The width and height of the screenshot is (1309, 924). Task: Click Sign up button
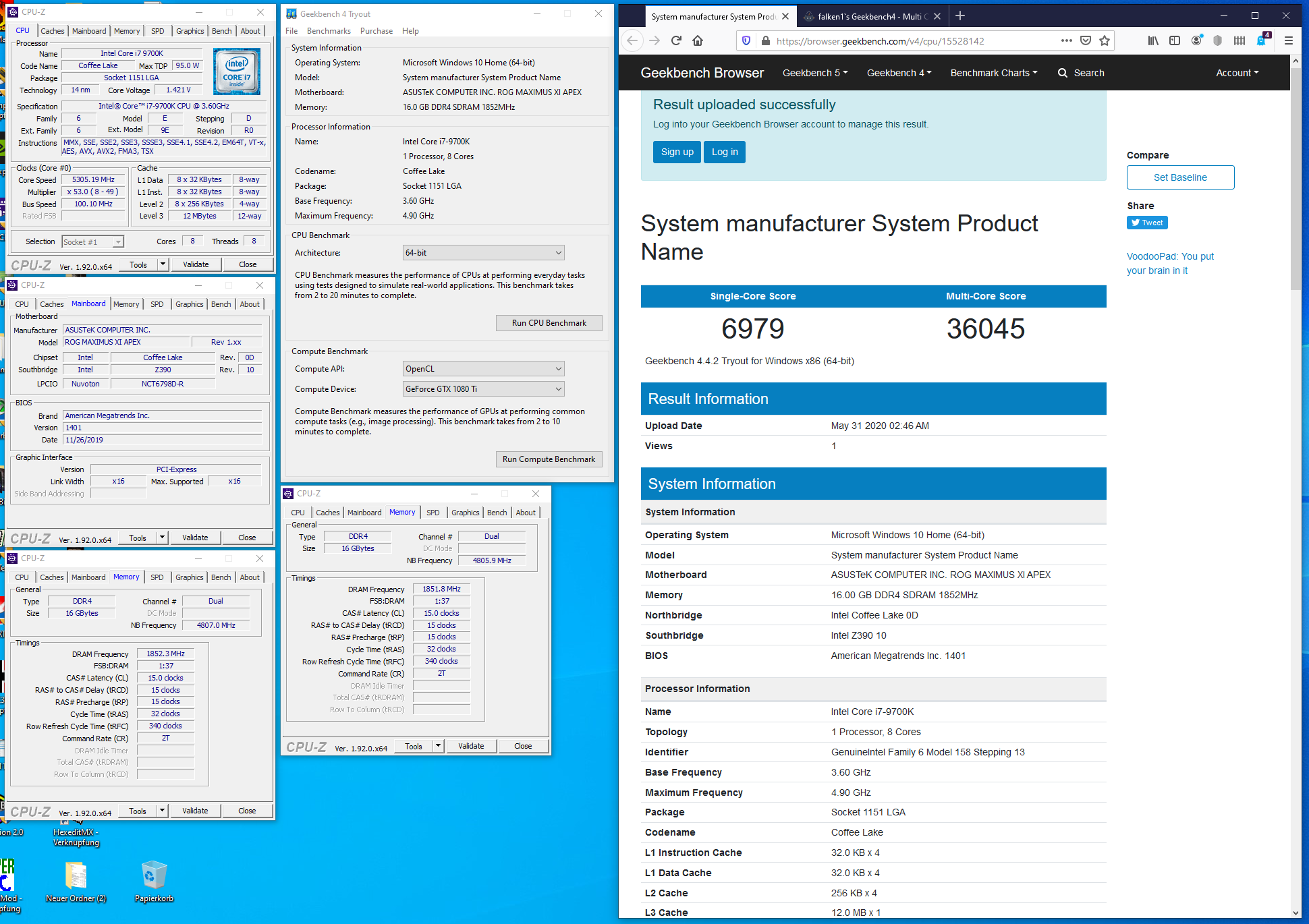click(677, 152)
